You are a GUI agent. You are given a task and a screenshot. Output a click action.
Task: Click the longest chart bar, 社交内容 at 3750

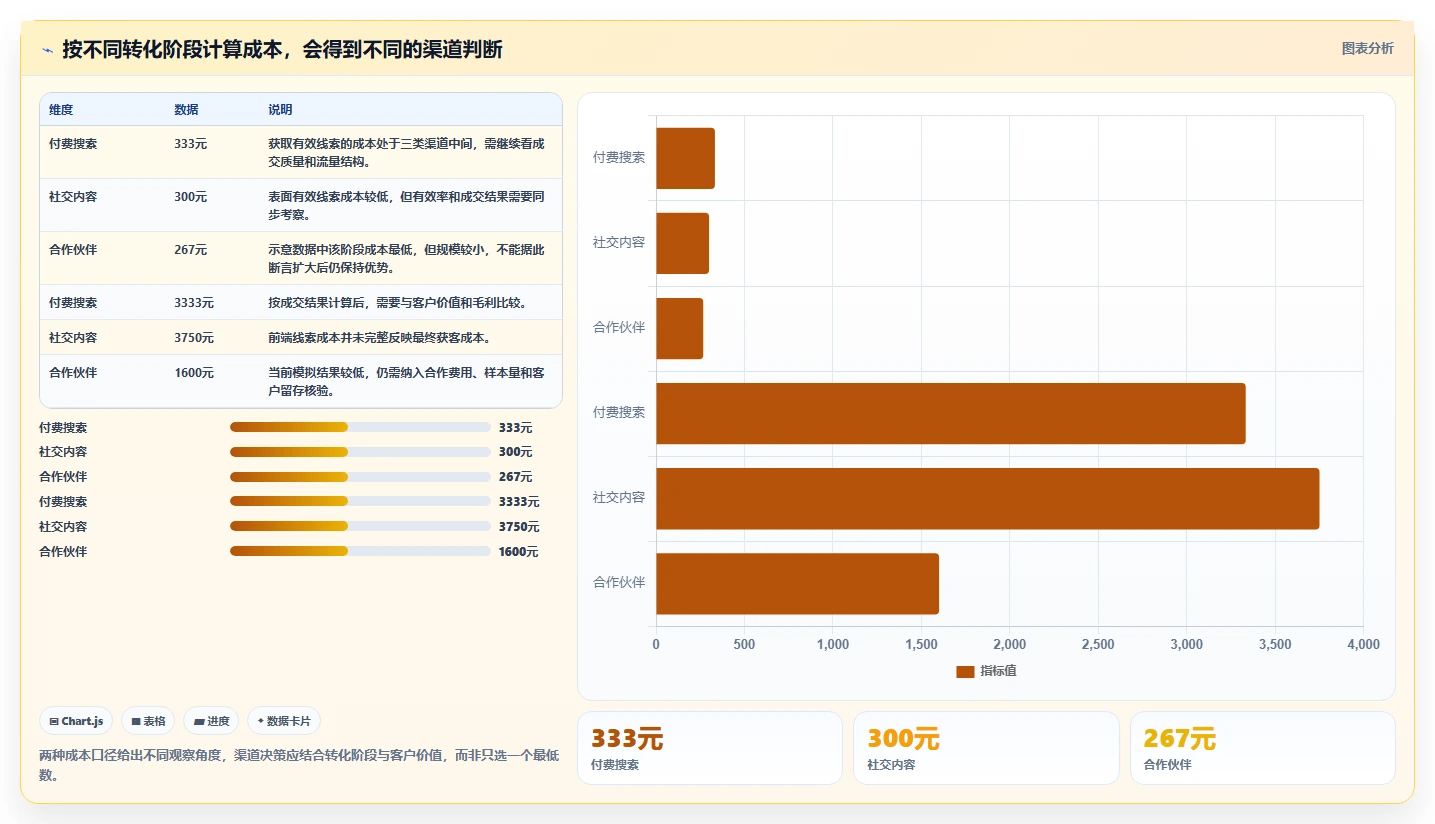(987, 498)
